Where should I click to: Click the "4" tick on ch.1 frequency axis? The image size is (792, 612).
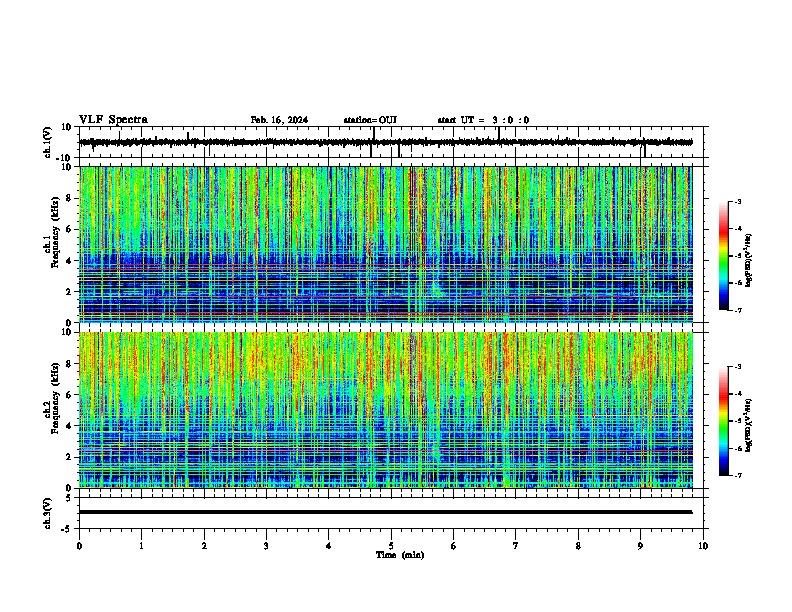[69, 261]
